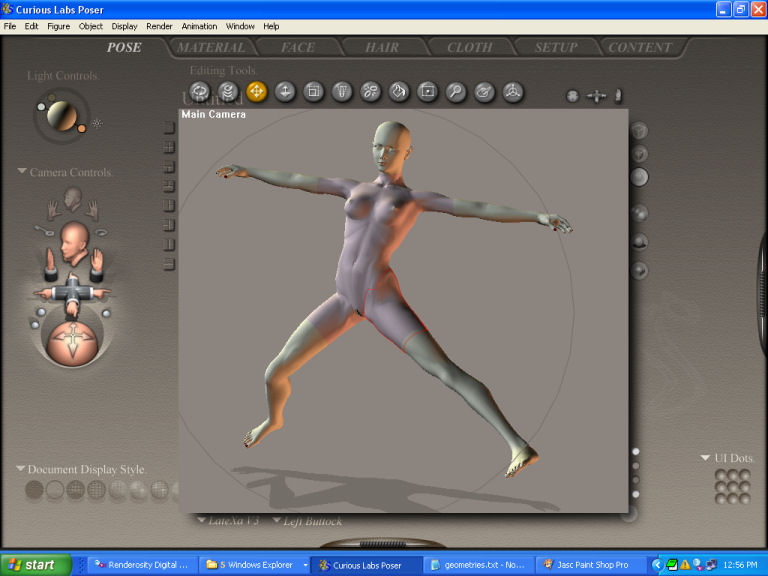Image resolution: width=768 pixels, height=576 pixels.
Task: Select the Scale editing tool
Action: [x=313, y=92]
